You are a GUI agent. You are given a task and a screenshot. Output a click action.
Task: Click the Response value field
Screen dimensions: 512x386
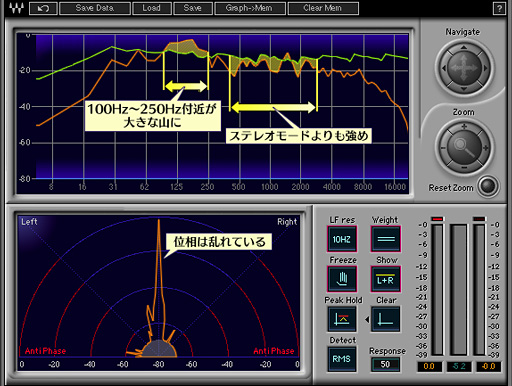point(385,364)
